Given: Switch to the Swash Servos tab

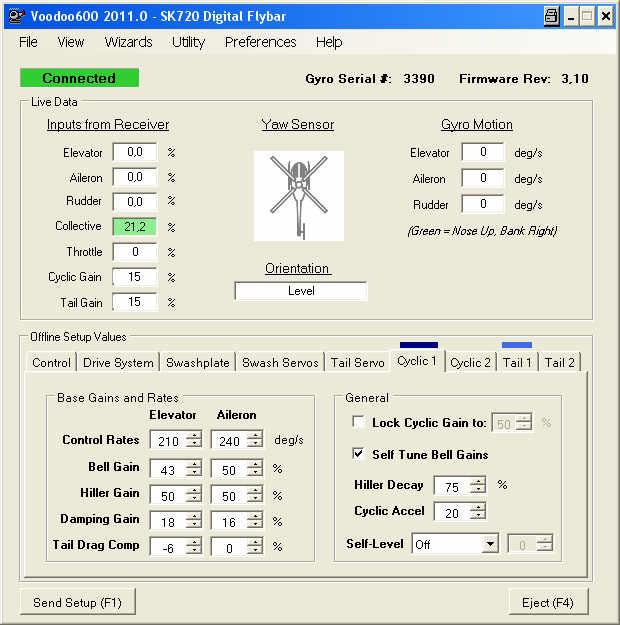Looking at the screenshot, I should (280, 363).
